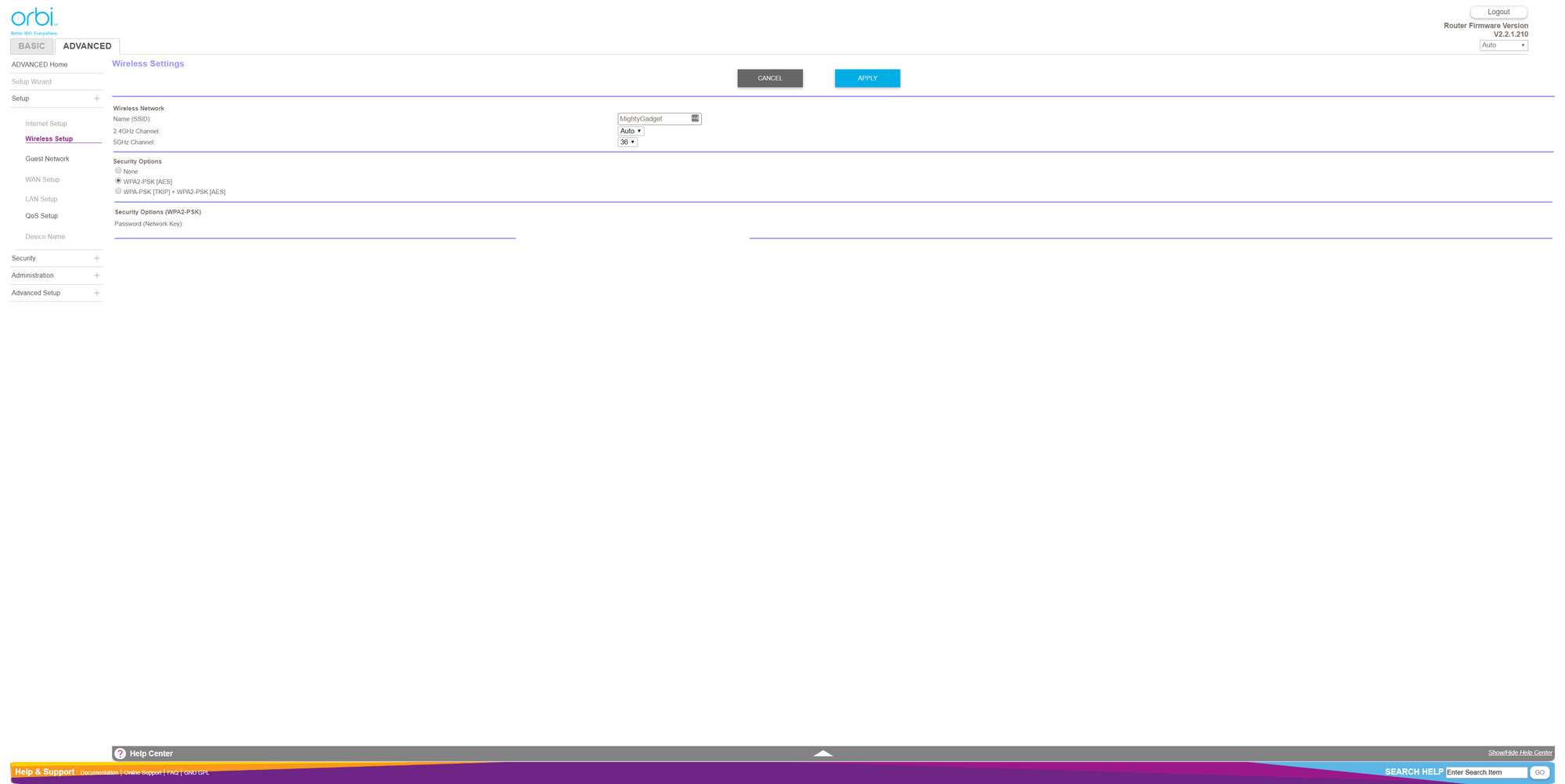This screenshot has width=1565, height=784.
Task: Expand Setup section with plus icon
Action: click(x=97, y=99)
